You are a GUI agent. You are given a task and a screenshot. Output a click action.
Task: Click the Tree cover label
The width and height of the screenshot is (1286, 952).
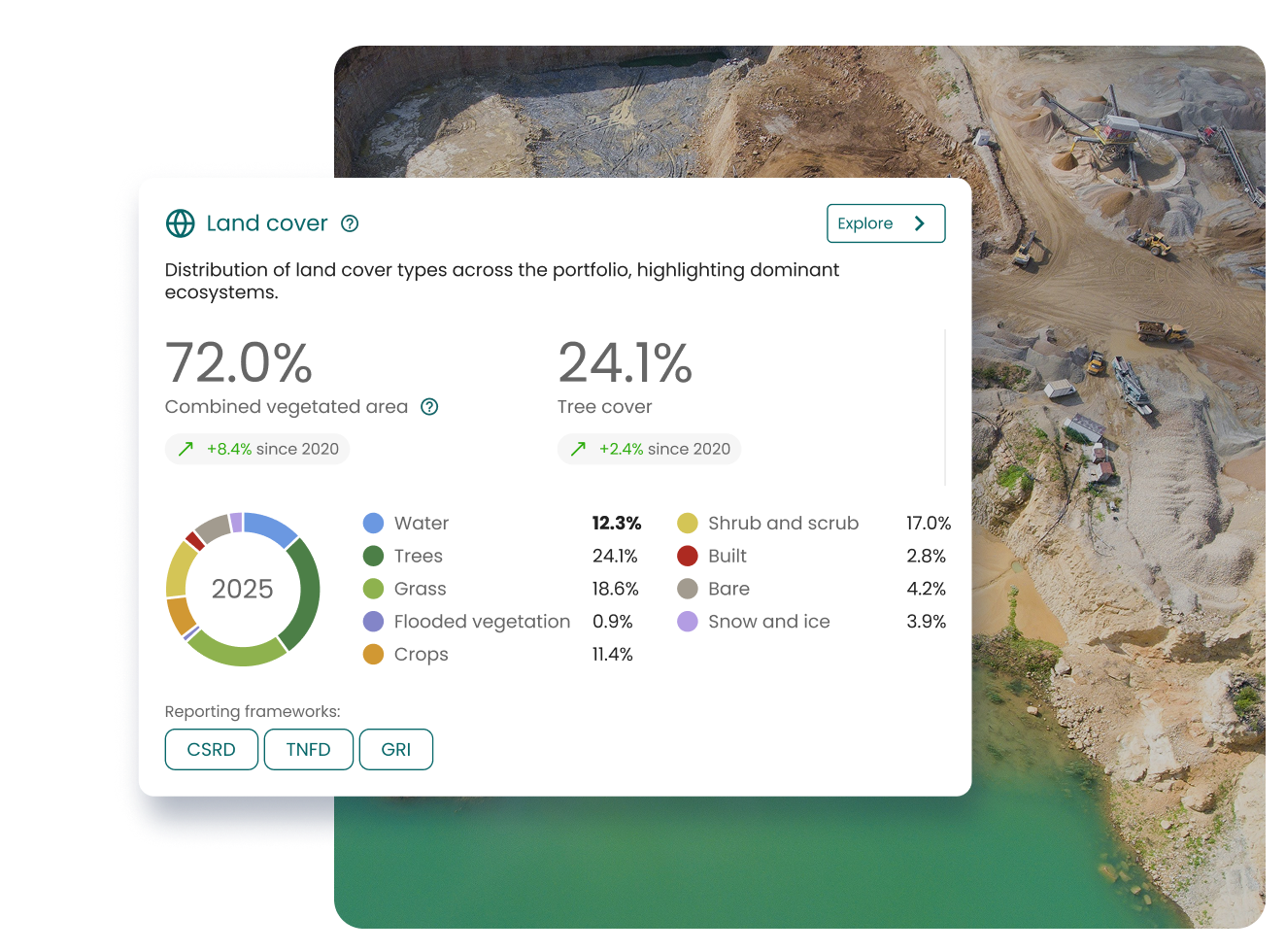tap(604, 407)
